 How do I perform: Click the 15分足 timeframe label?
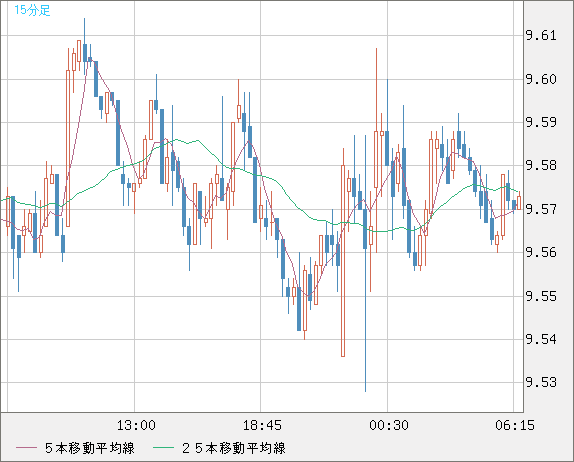point(32,10)
